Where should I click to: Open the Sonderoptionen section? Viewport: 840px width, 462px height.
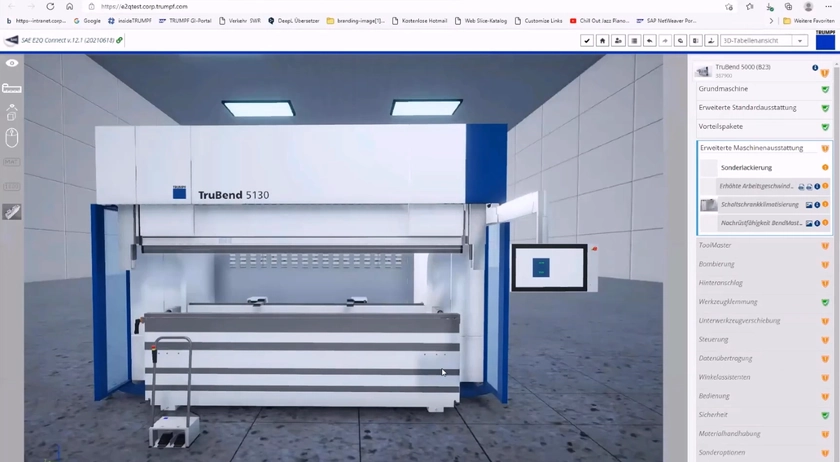(x=763, y=452)
